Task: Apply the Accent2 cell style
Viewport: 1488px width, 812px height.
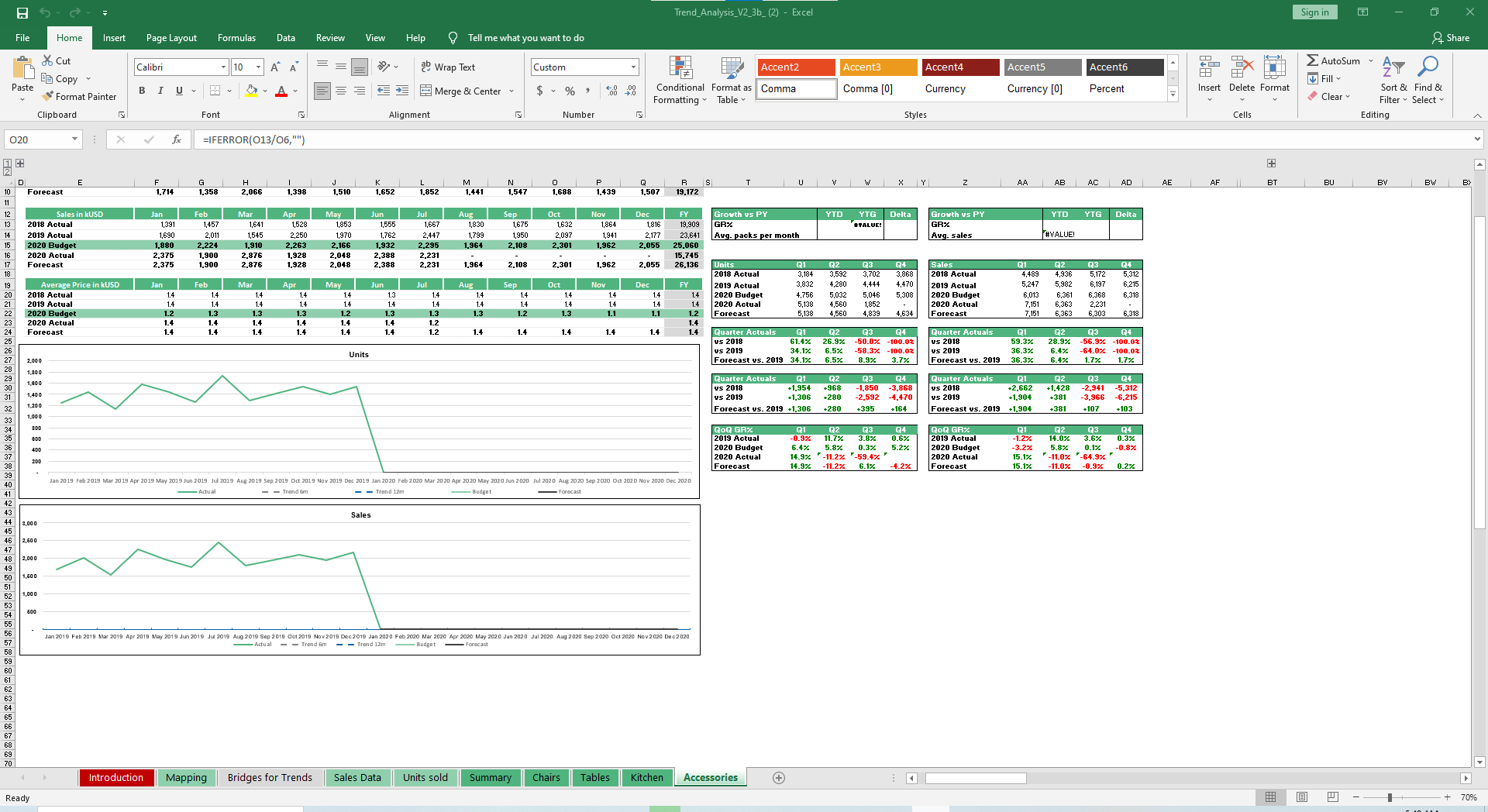Action: point(795,67)
